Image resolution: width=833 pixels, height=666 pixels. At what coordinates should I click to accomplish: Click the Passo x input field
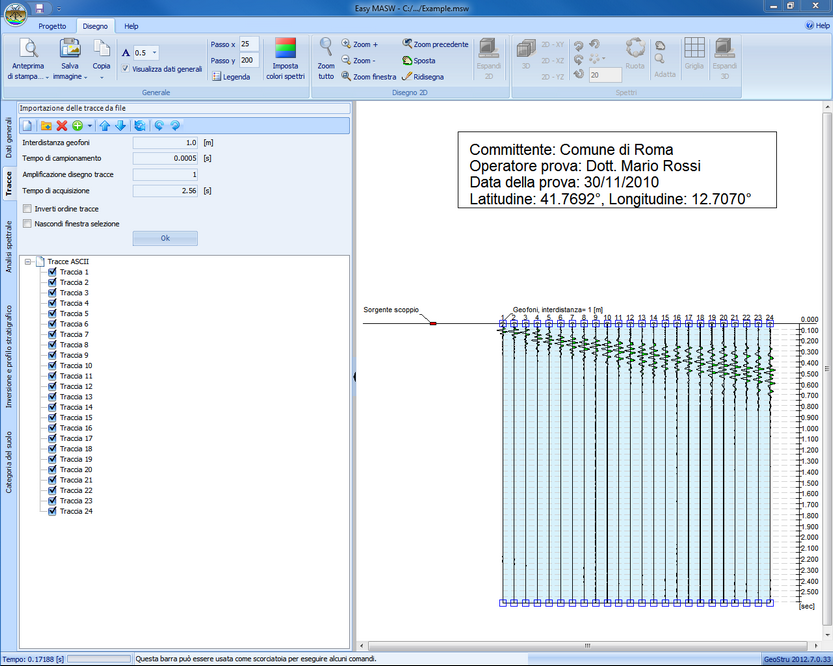pos(249,44)
